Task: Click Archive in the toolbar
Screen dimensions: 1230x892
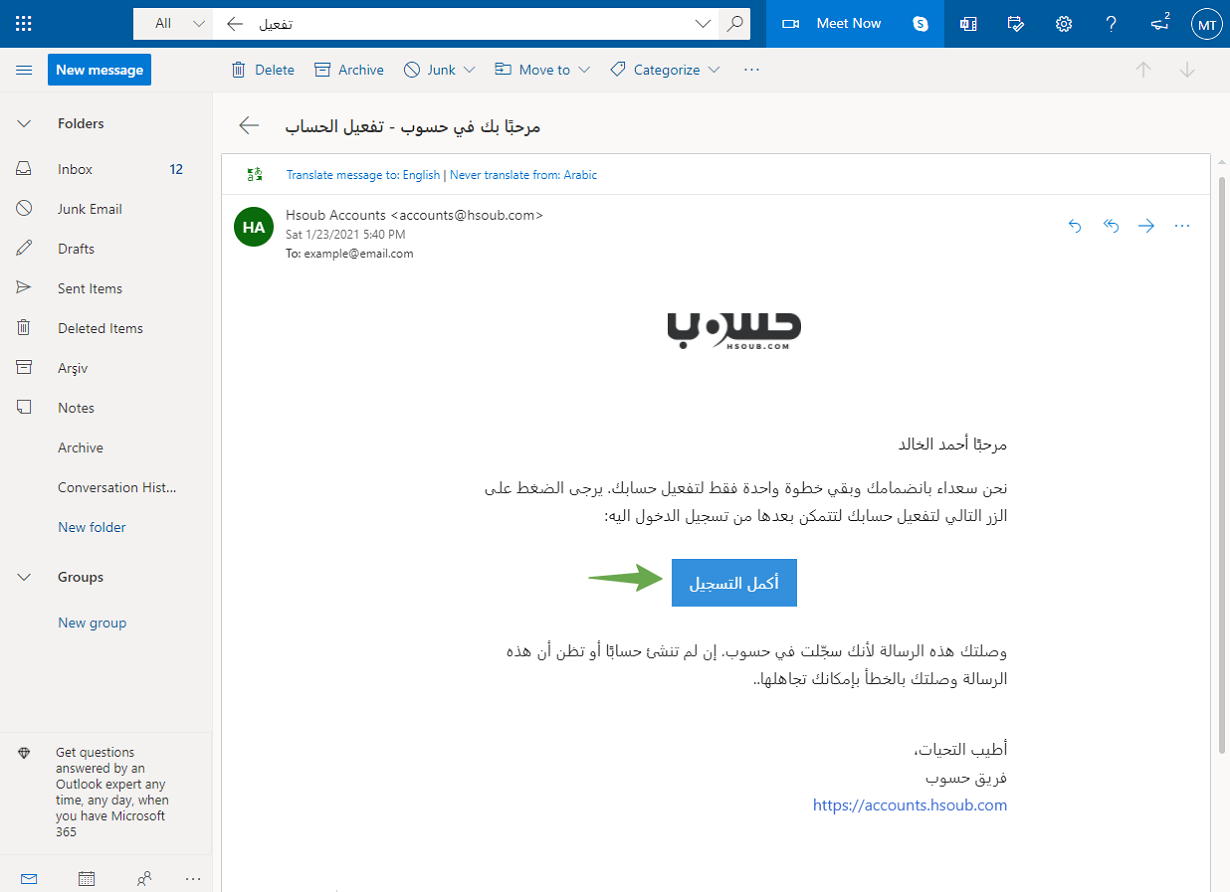Action: [x=349, y=70]
